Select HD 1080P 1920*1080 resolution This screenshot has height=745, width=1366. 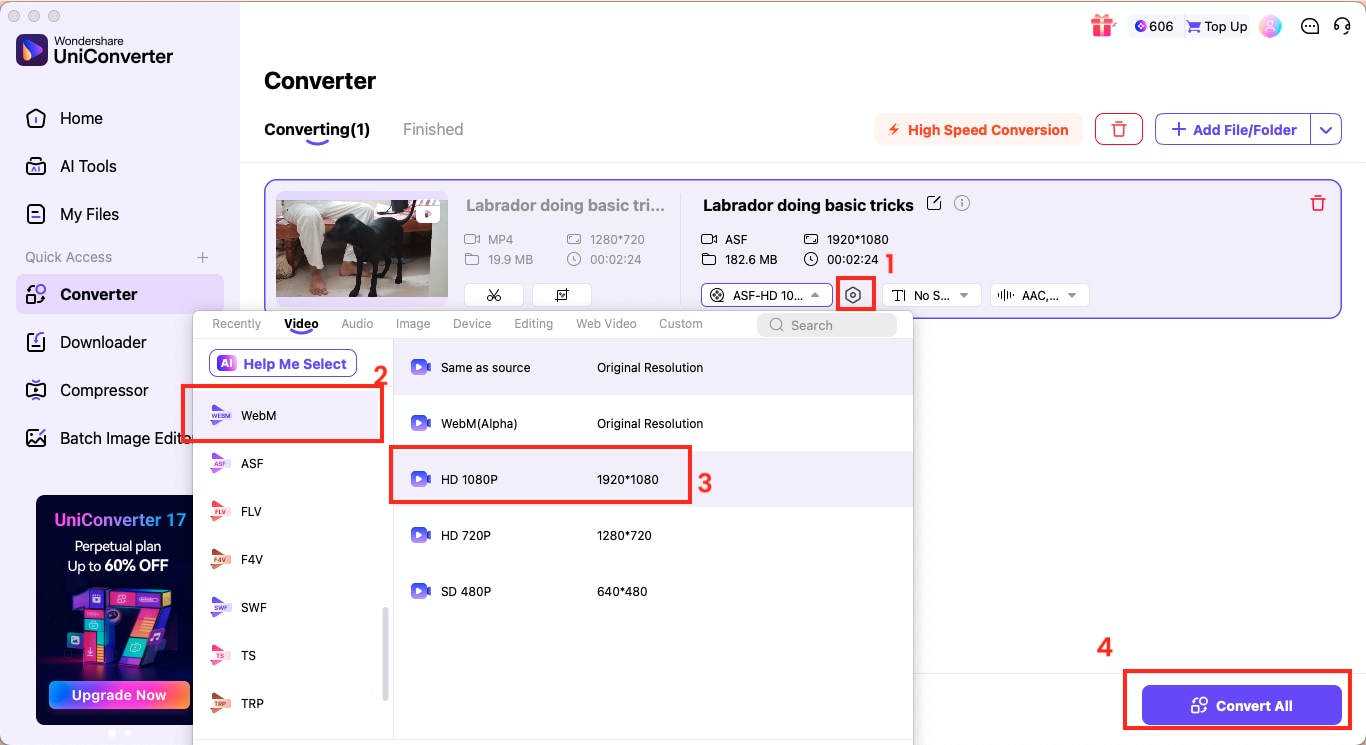[x=540, y=479]
